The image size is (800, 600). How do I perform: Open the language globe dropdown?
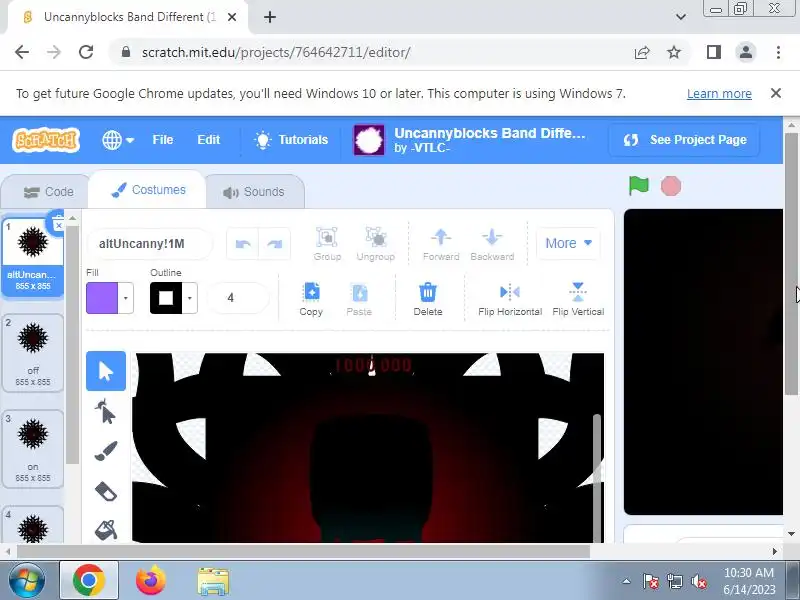coord(118,140)
